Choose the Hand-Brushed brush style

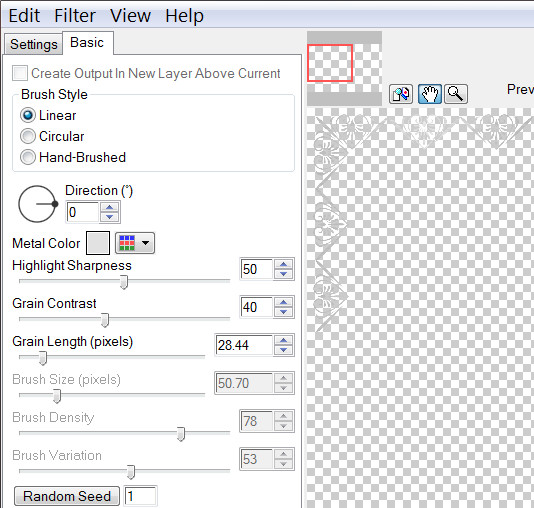point(73,157)
